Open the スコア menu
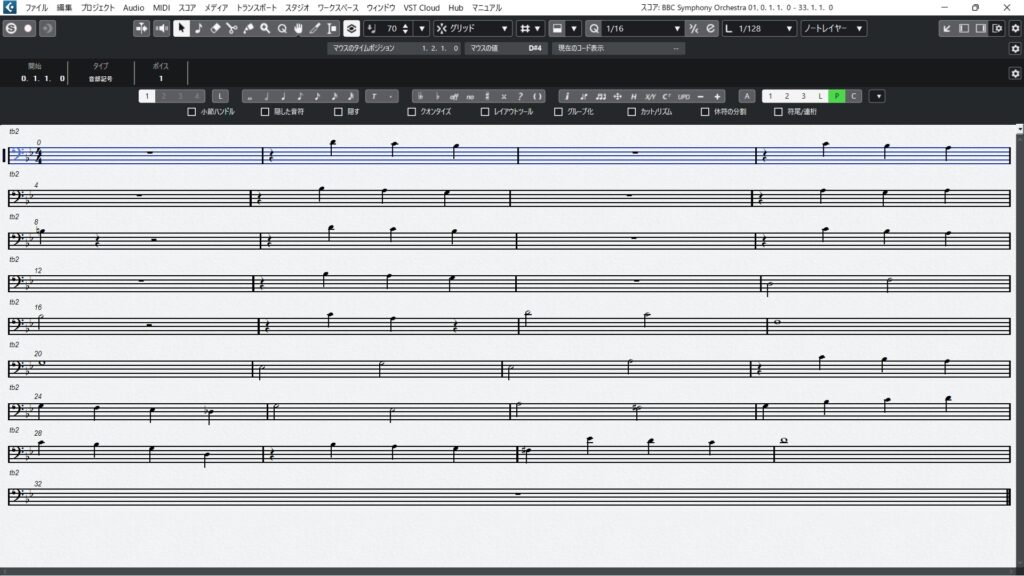 pos(187,7)
